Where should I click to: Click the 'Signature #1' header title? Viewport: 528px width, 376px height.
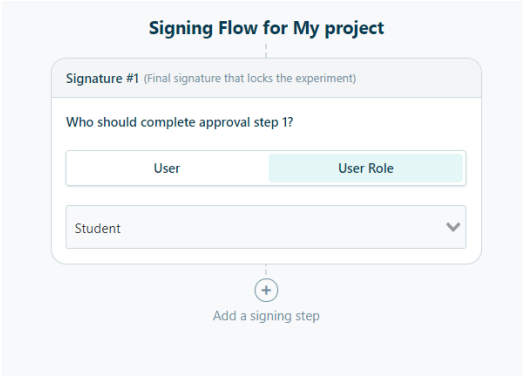102,78
